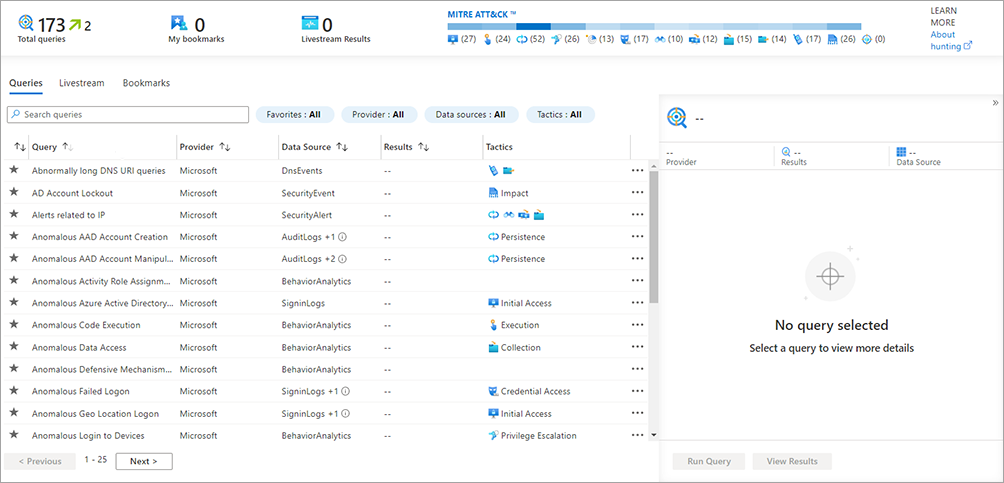Toggle favorite star for Anomalous Geo Location Logon
Viewport: 1004px width, 483px height.
pos(14,413)
